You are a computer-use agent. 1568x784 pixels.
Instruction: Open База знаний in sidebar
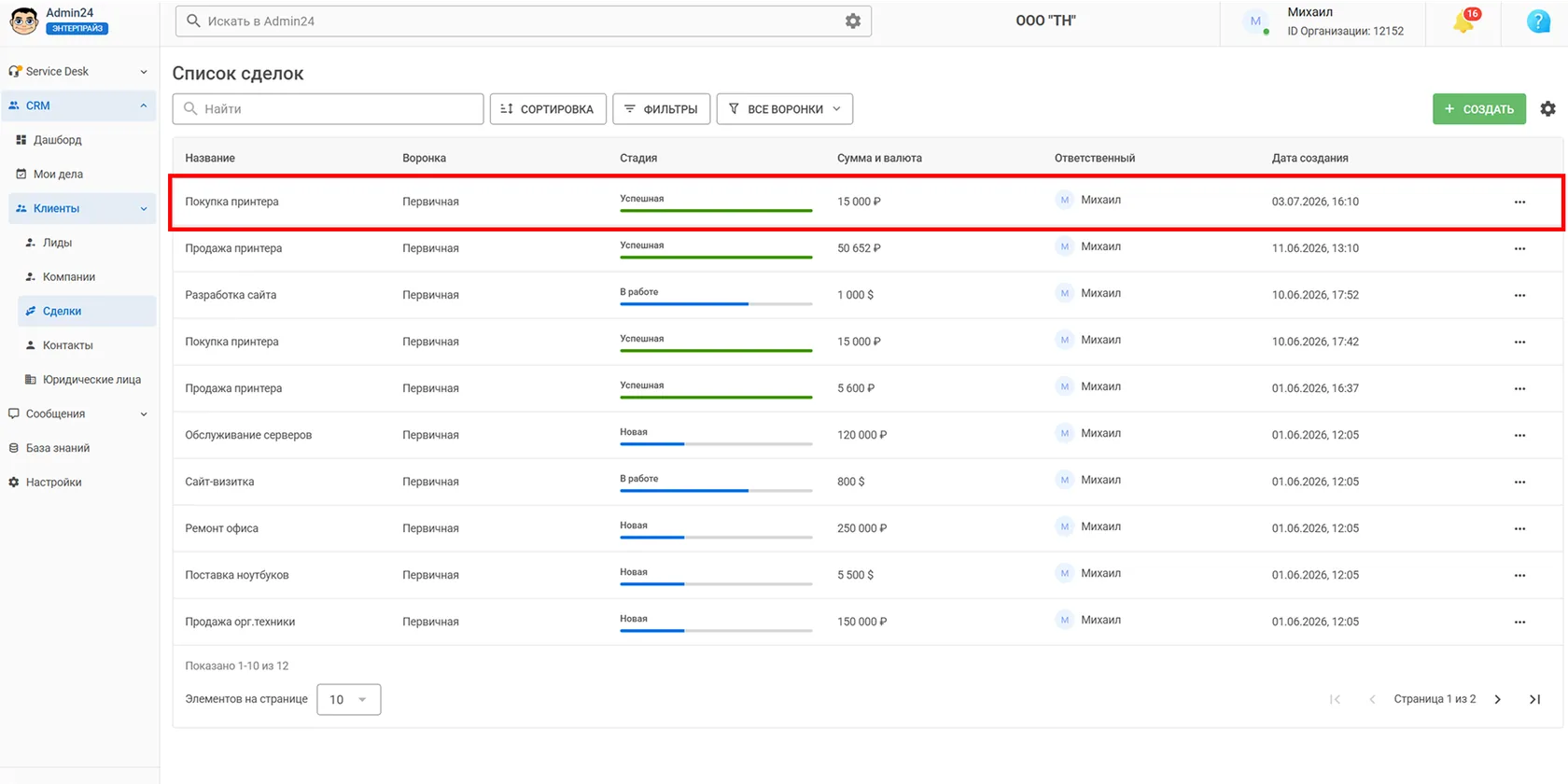pyautogui.click(x=57, y=448)
